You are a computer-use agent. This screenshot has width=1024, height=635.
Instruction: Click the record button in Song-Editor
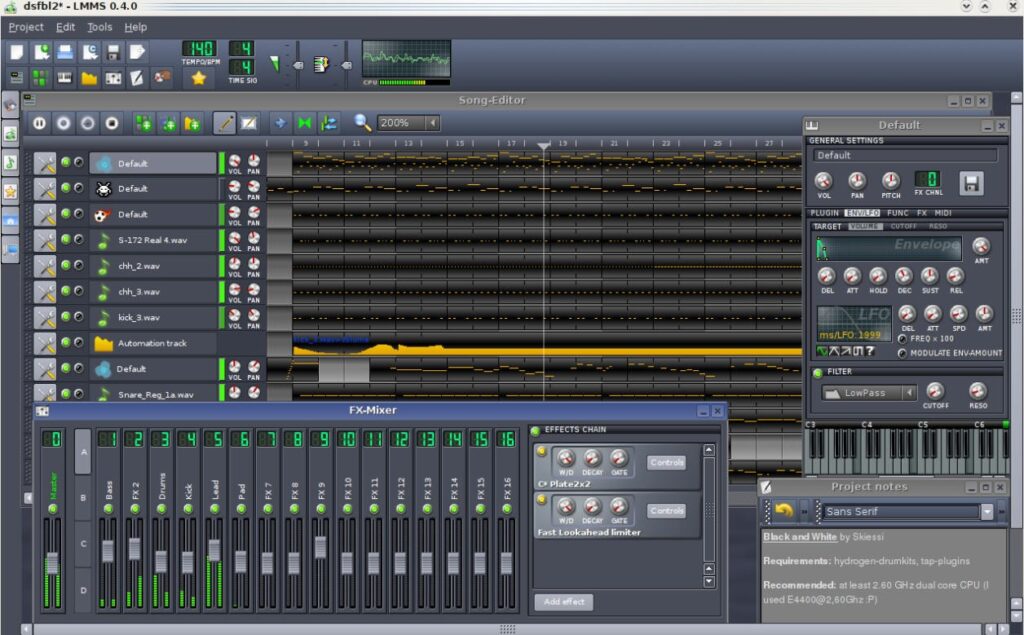(x=63, y=123)
